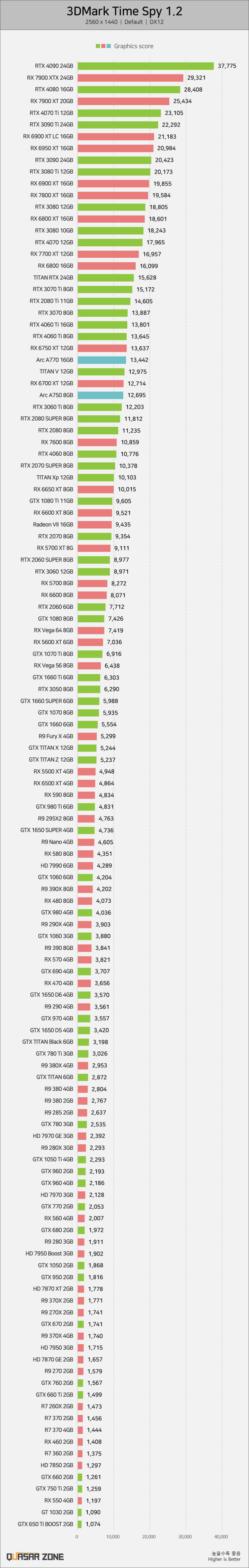The width and height of the screenshot is (249, 1568).
Task: Click the TITAN RTX 24GB bar
Action: [106, 278]
